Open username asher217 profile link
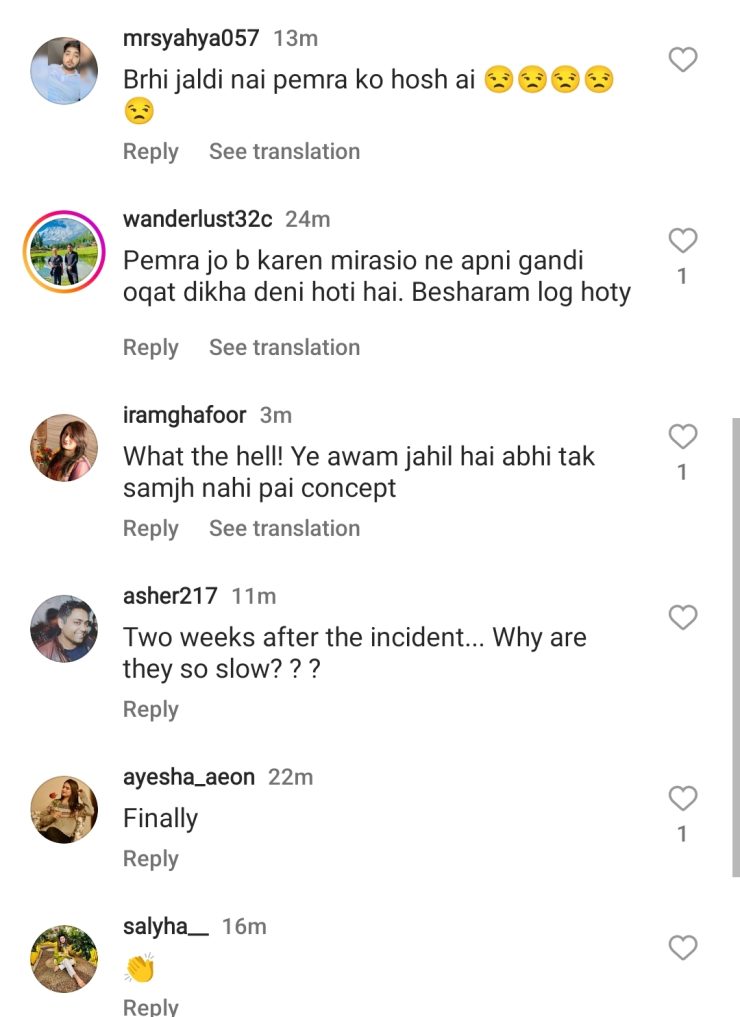The height and width of the screenshot is (1017, 740). click(170, 596)
